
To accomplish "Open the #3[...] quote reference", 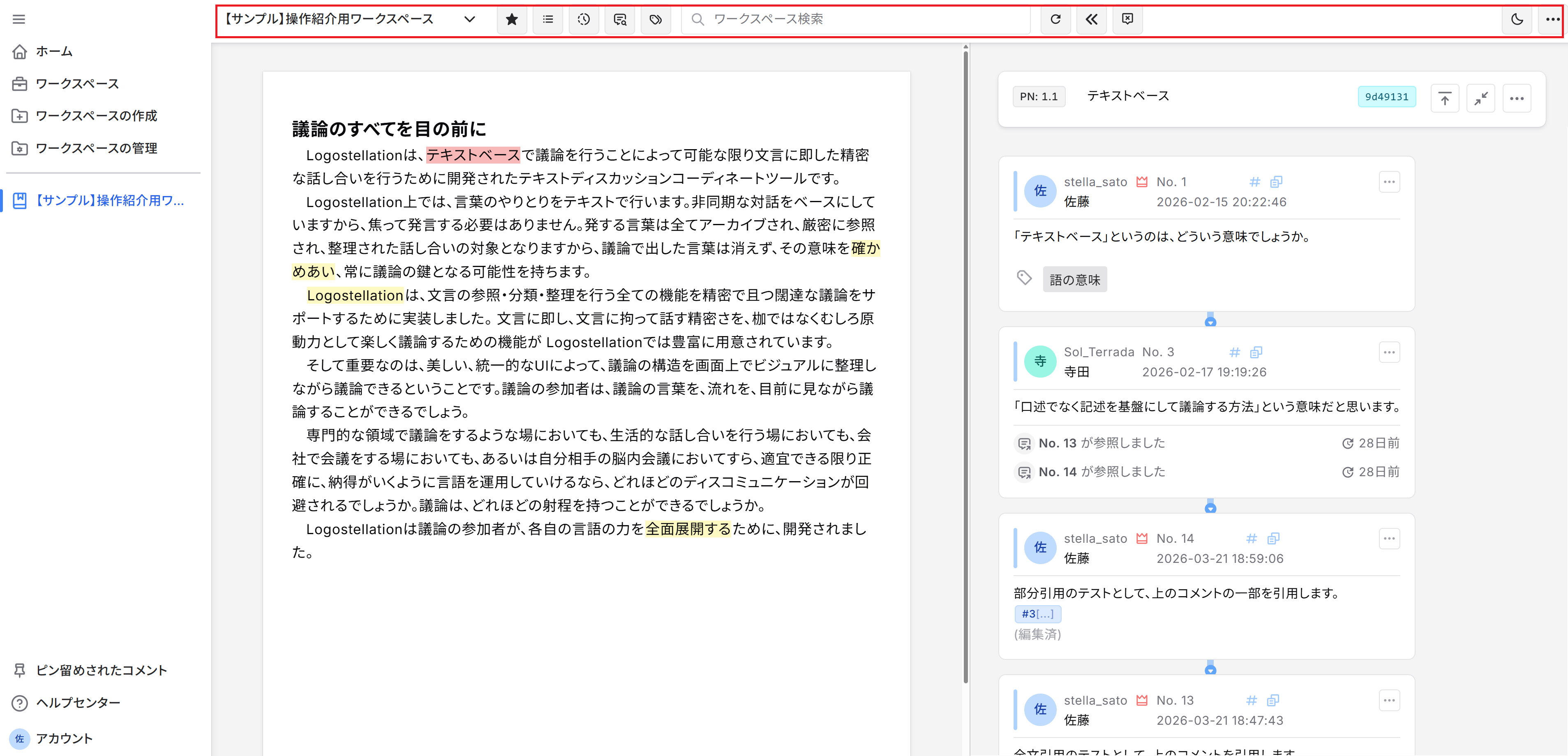I will click(1037, 614).
